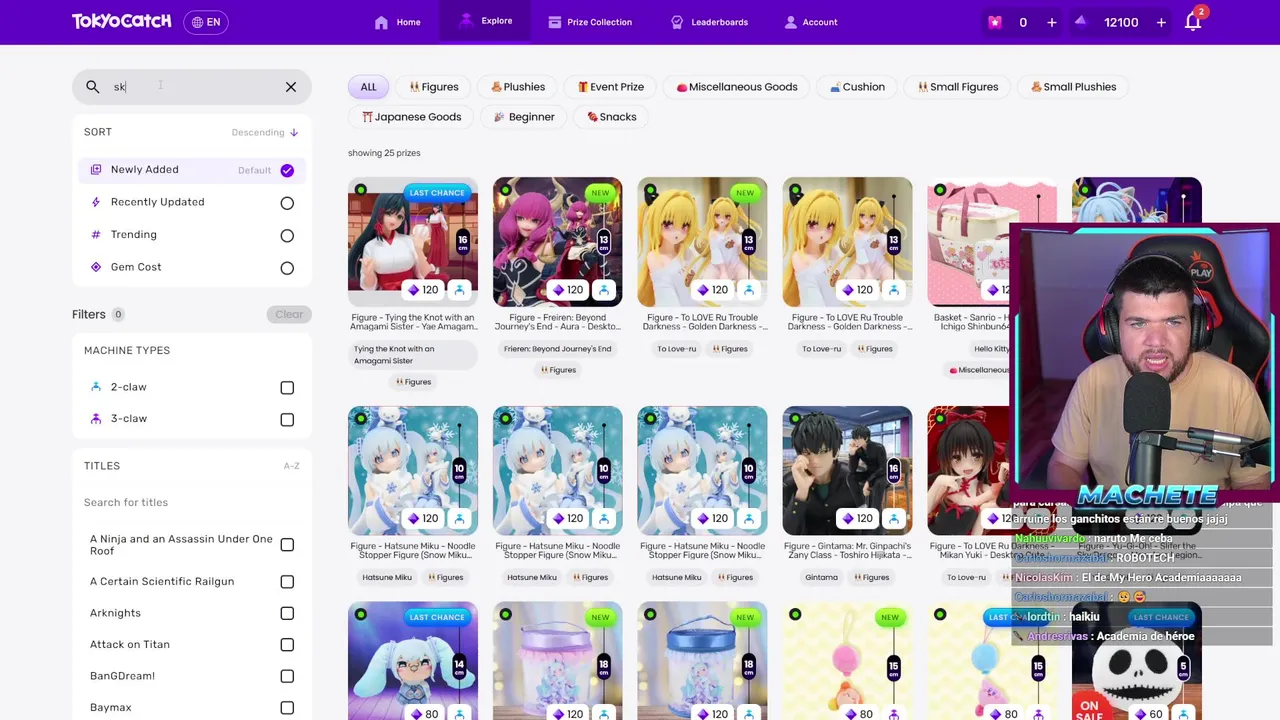
Task: Open the Yae Amagami figure thumbnail
Action: coord(413,242)
